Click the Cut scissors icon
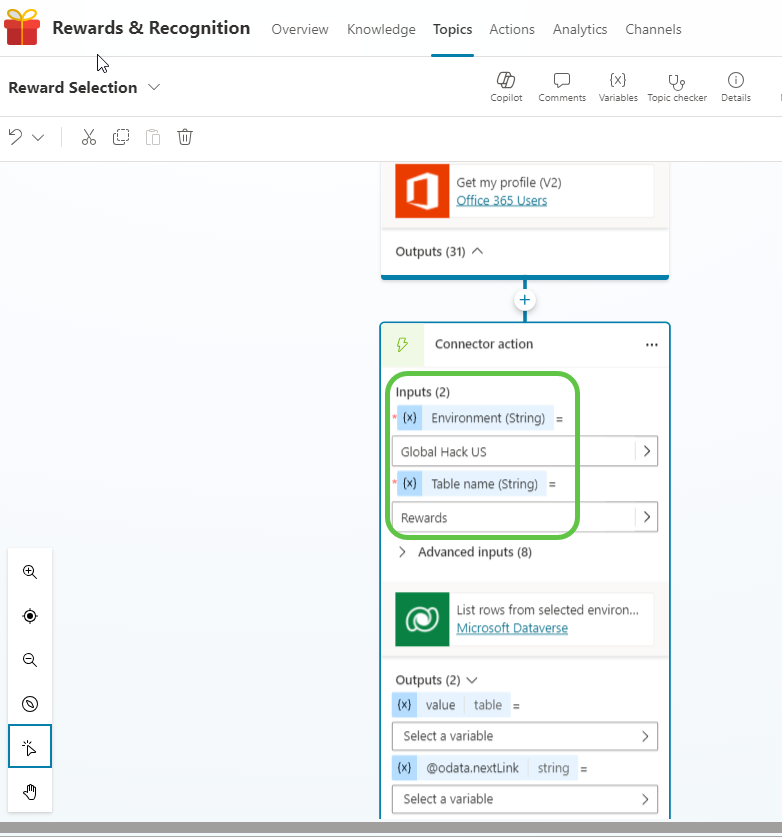This screenshot has height=837, width=782. (89, 137)
